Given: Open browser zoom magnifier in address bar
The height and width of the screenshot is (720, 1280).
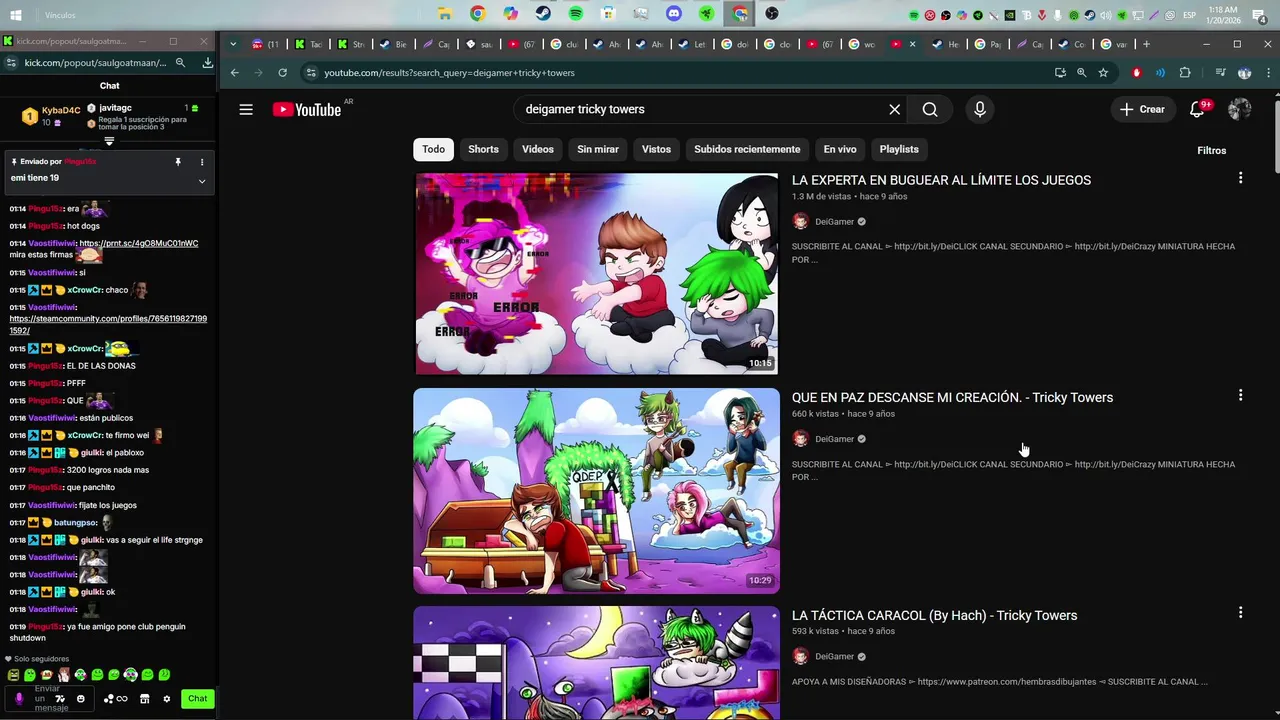Looking at the screenshot, I should point(1081,73).
